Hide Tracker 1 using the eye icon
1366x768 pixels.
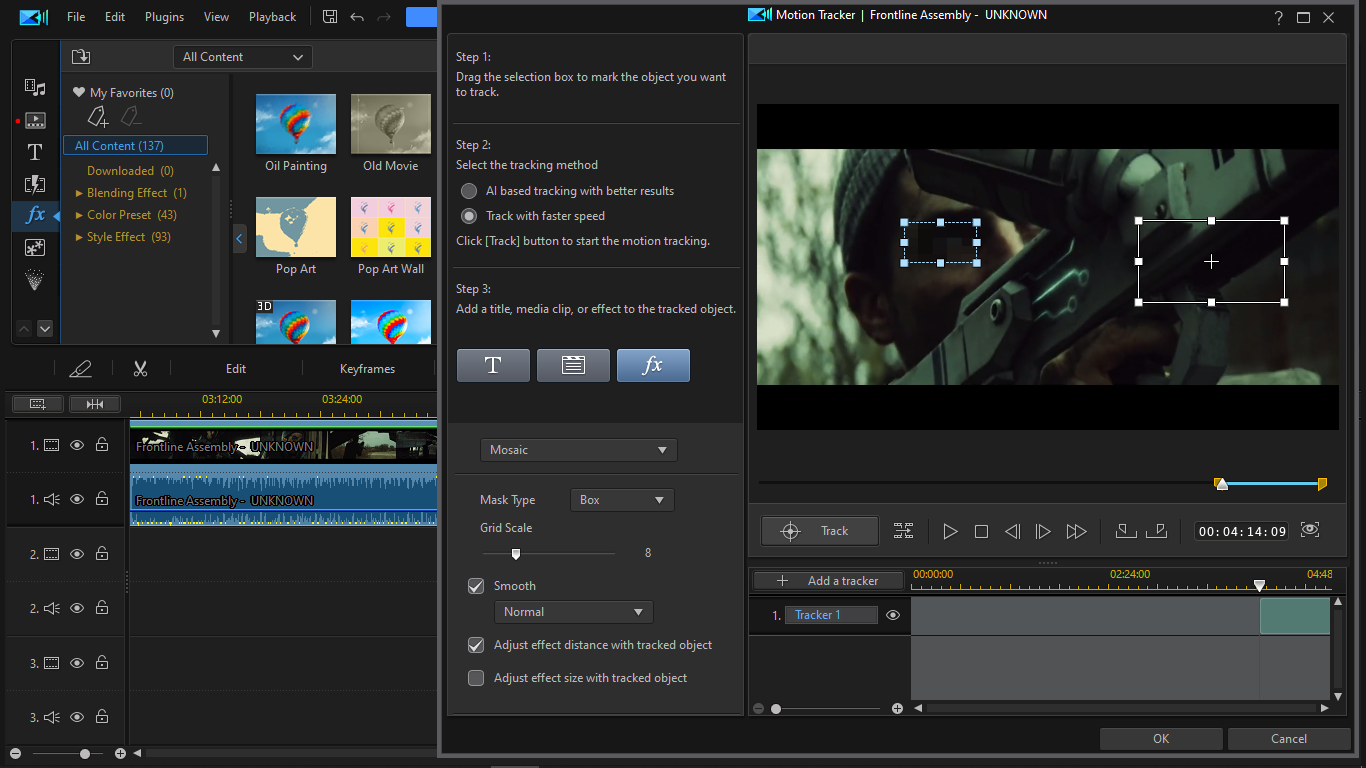tap(893, 615)
